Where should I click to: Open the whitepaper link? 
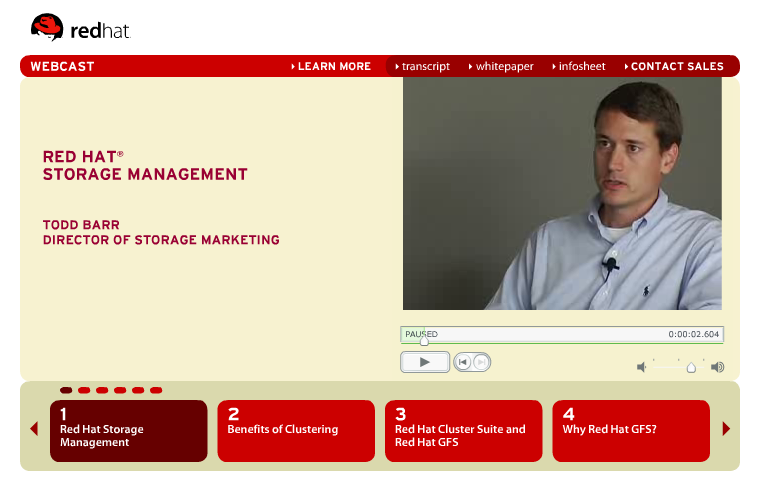point(503,67)
